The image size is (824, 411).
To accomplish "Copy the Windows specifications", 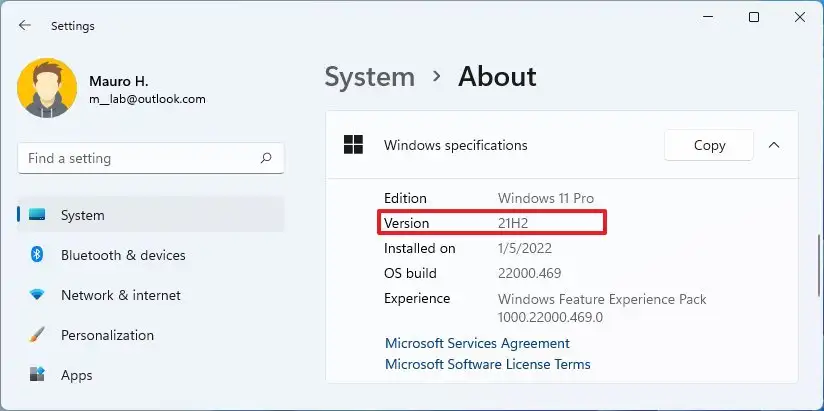I will click(709, 145).
